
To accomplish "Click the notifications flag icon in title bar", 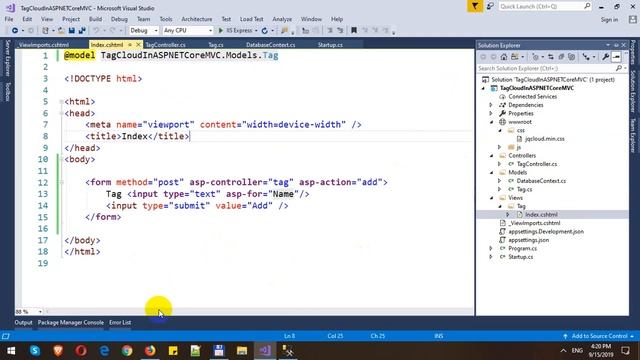I will [x=475, y=6].
